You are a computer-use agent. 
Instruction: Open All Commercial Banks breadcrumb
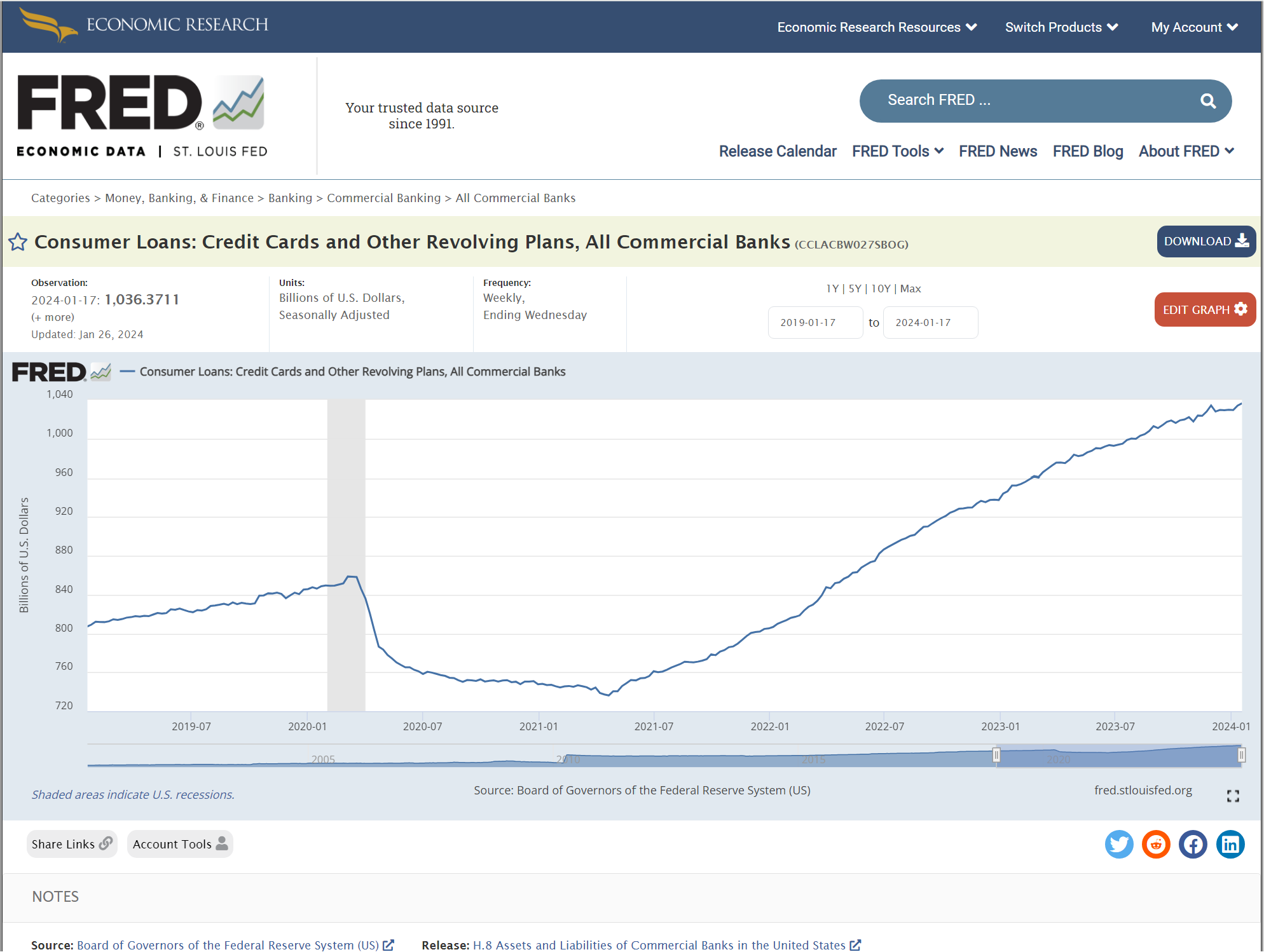click(516, 198)
